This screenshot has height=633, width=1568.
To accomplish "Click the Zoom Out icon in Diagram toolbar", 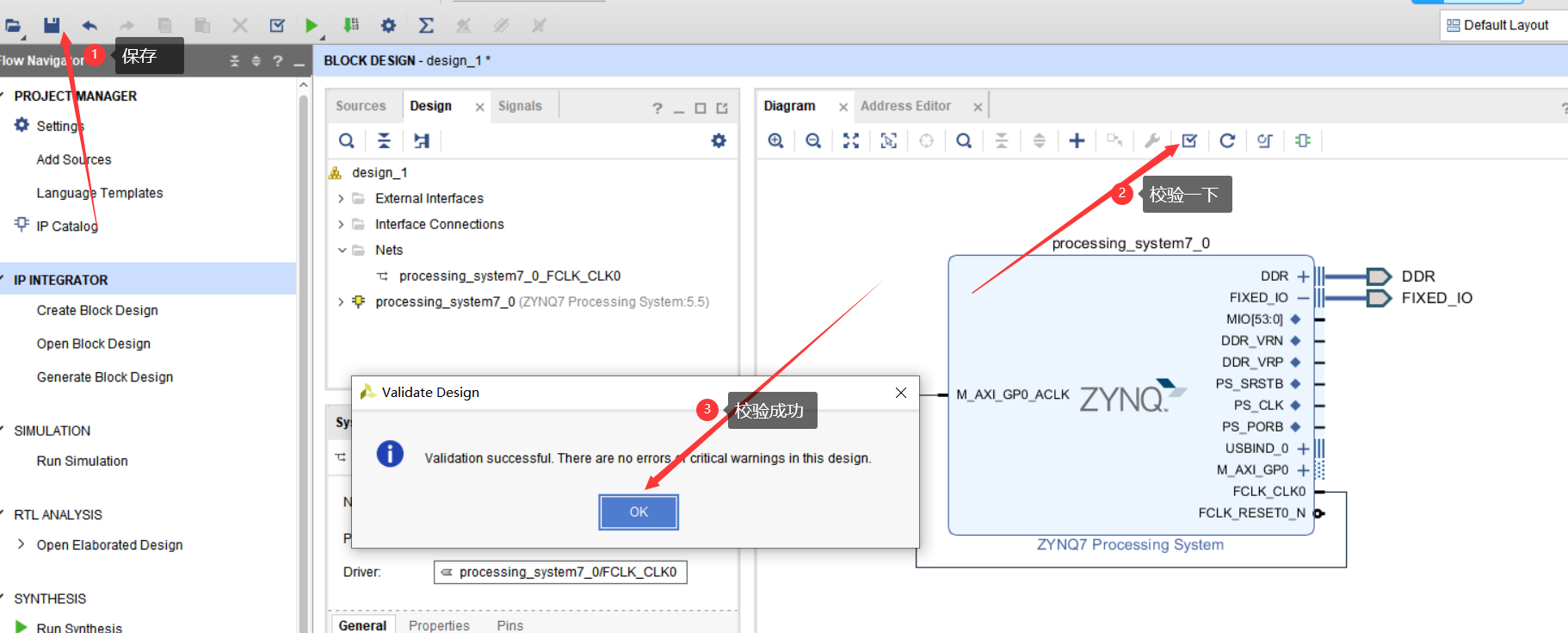I will click(813, 140).
